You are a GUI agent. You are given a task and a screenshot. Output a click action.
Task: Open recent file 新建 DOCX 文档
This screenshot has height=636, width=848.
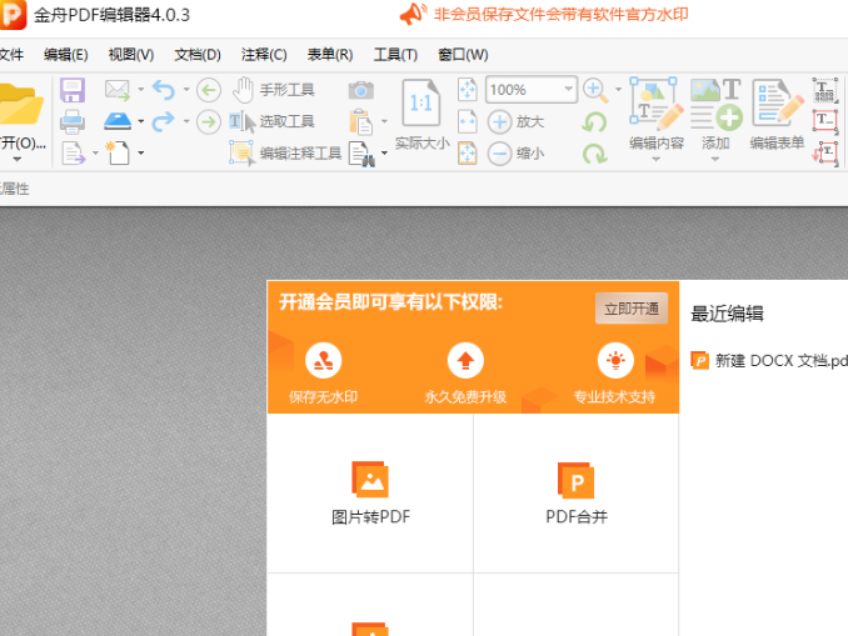770,361
